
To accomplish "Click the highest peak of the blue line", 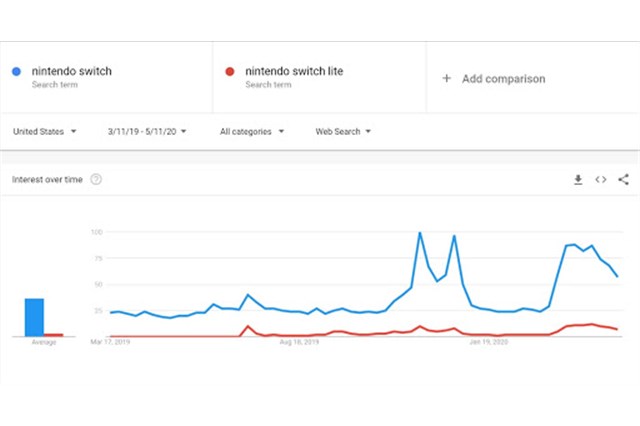I will 419,233.
